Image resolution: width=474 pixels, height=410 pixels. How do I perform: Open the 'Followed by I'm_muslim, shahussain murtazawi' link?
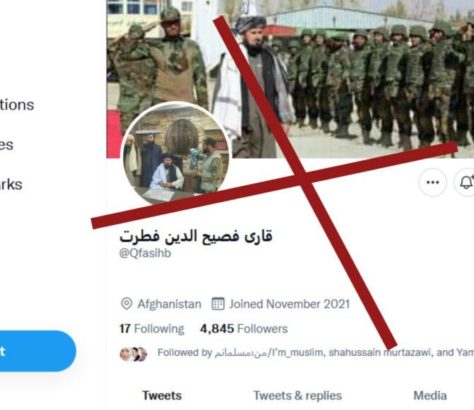pyautogui.click(x=315, y=353)
